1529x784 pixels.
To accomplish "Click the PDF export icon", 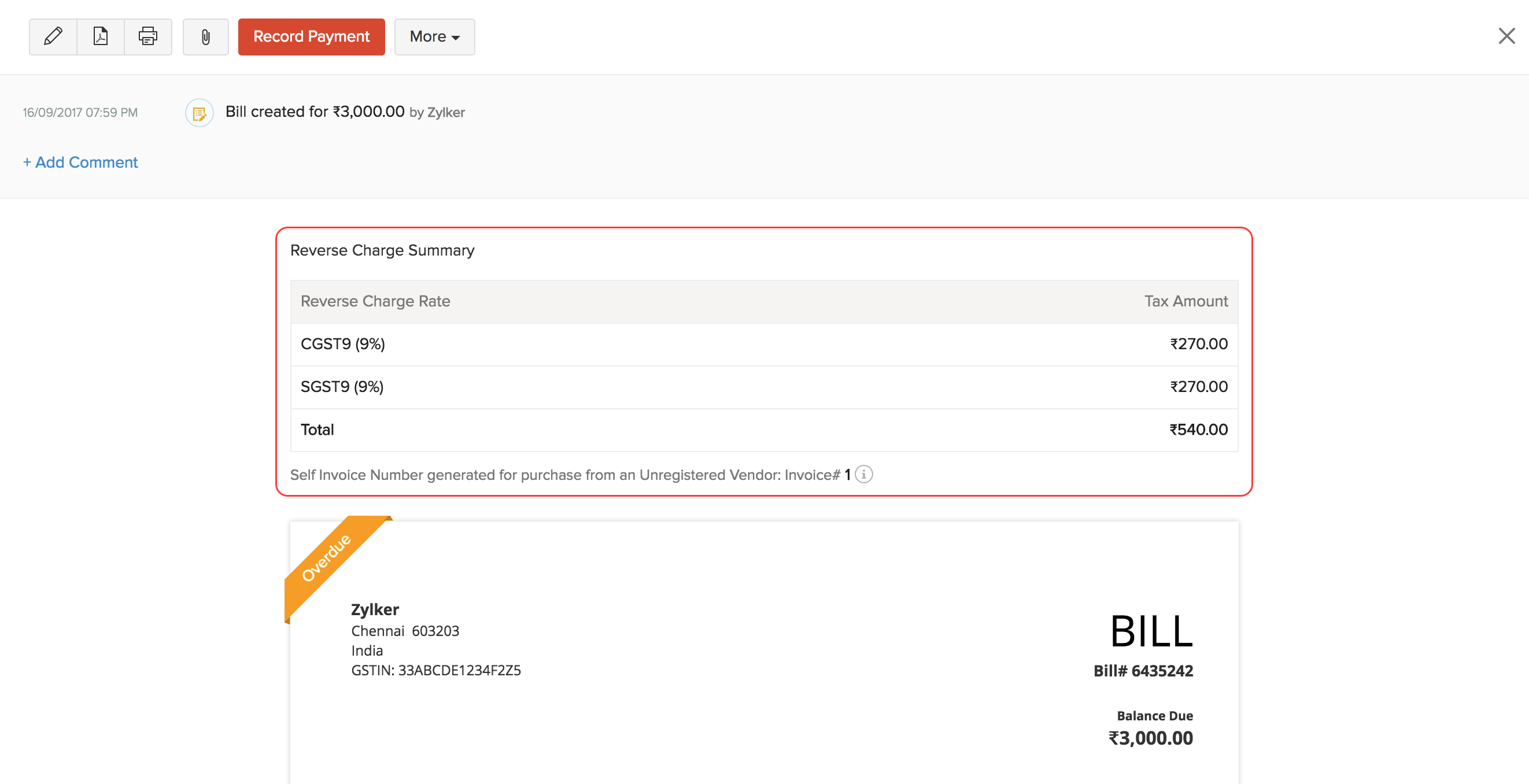I will (x=100, y=36).
